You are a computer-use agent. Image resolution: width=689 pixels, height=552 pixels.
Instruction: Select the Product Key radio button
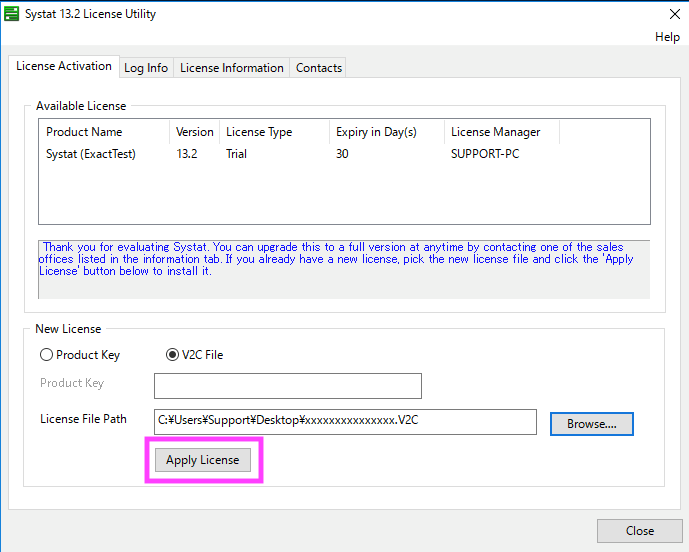(x=47, y=355)
